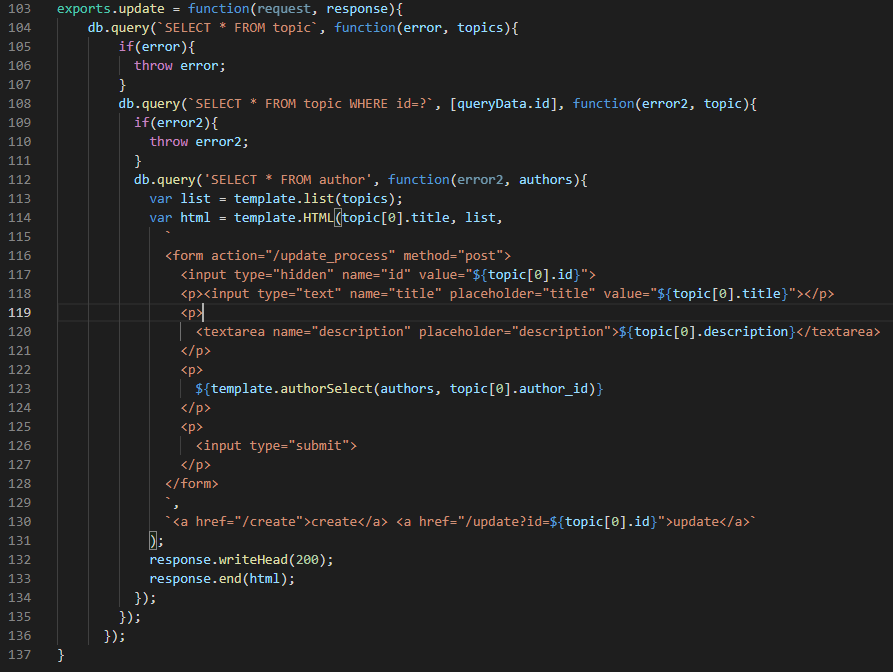Click 'update</a>' link text on line 130
Image resolution: width=893 pixels, height=672 pixels.
pyautogui.click(x=711, y=522)
